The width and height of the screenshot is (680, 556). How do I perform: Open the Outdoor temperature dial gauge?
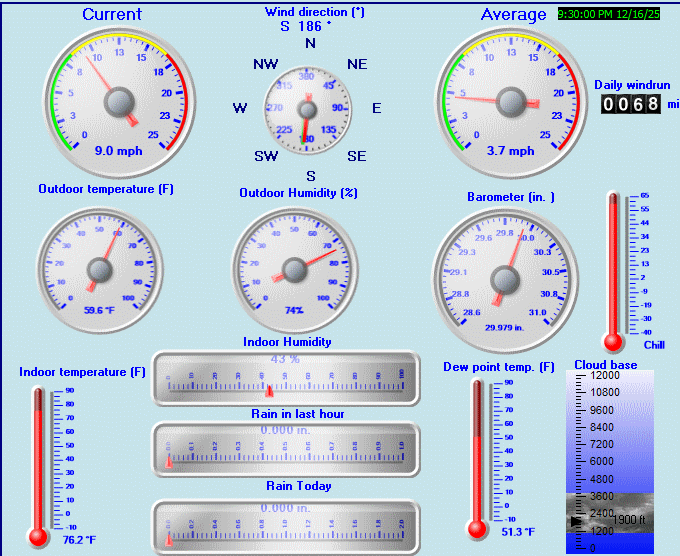click(x=100, y=269)
